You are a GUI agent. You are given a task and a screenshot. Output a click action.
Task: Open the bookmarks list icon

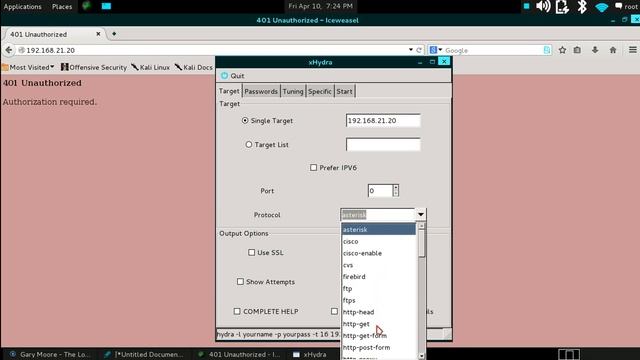click(x=577, y=50)
